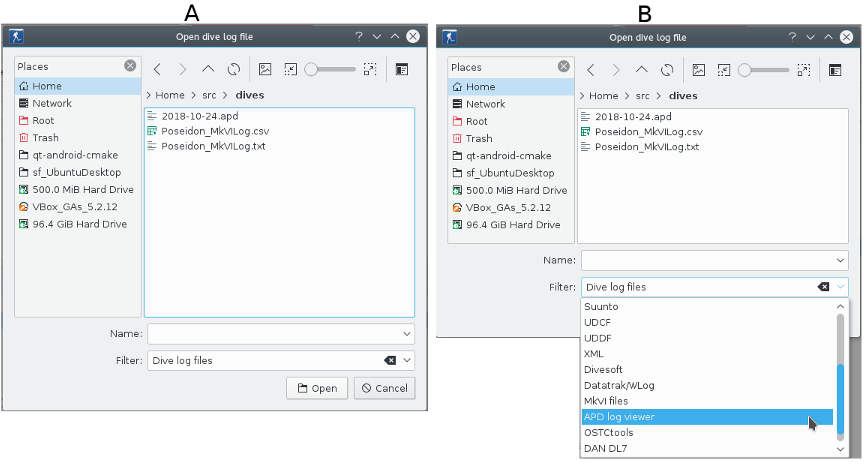Open the Name history dropdown in dialog A
The height and width of the screenshot is (464, 864).
pos(407,334)
